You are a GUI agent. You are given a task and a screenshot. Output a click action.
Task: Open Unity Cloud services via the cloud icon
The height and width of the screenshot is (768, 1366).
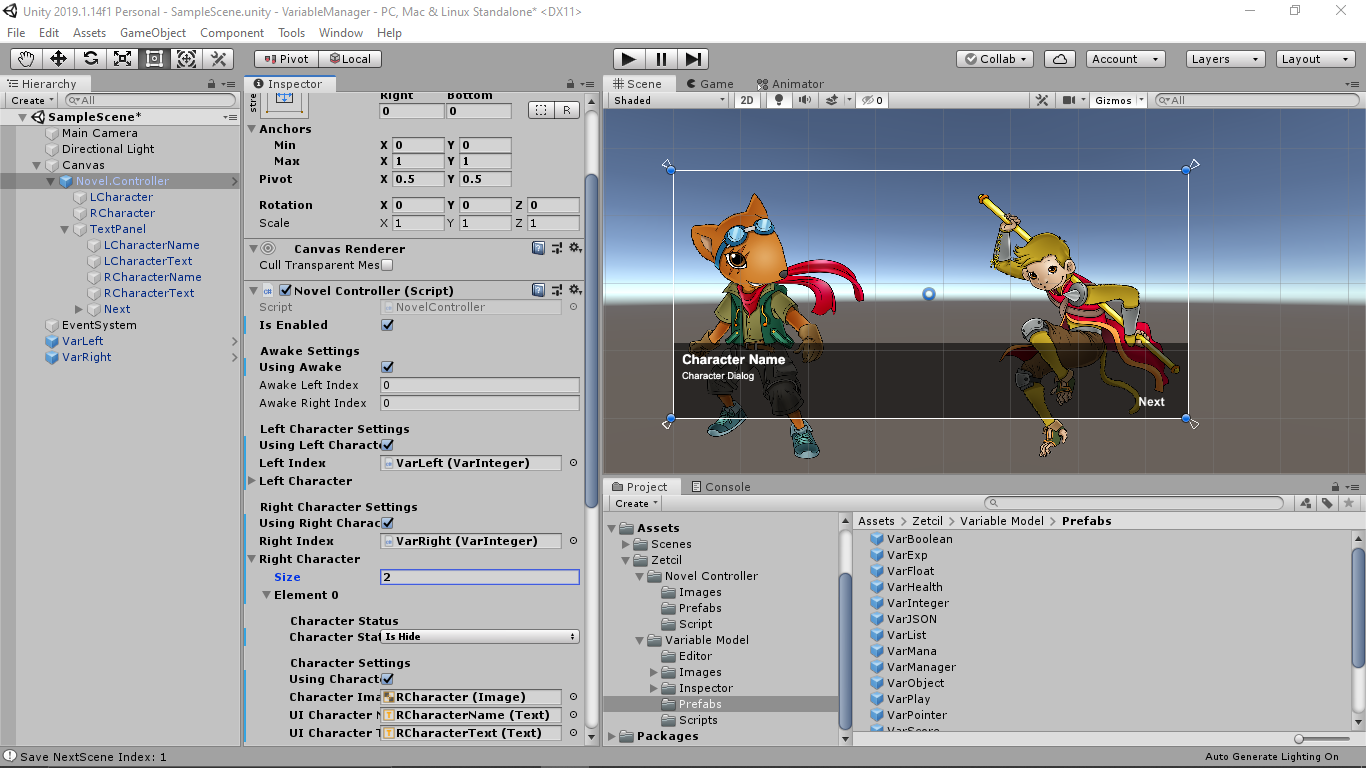[x=1059, y=58]
